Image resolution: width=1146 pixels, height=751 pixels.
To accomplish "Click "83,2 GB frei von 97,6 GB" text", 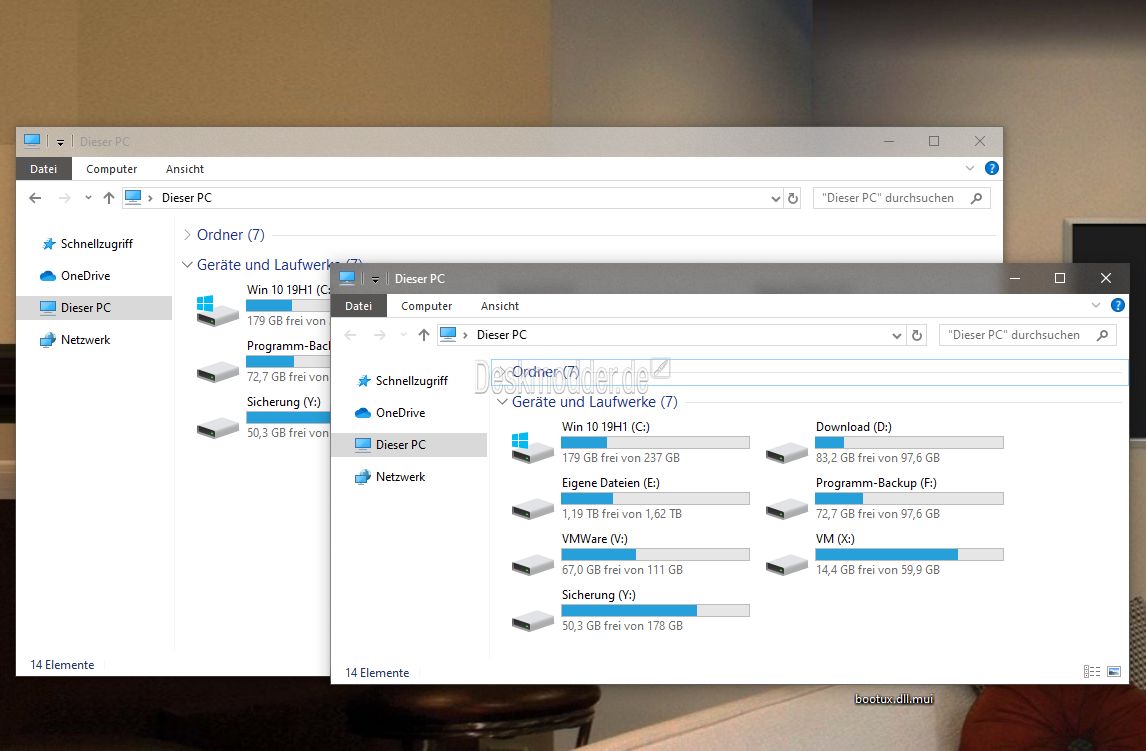I will (x=878, y=458).
